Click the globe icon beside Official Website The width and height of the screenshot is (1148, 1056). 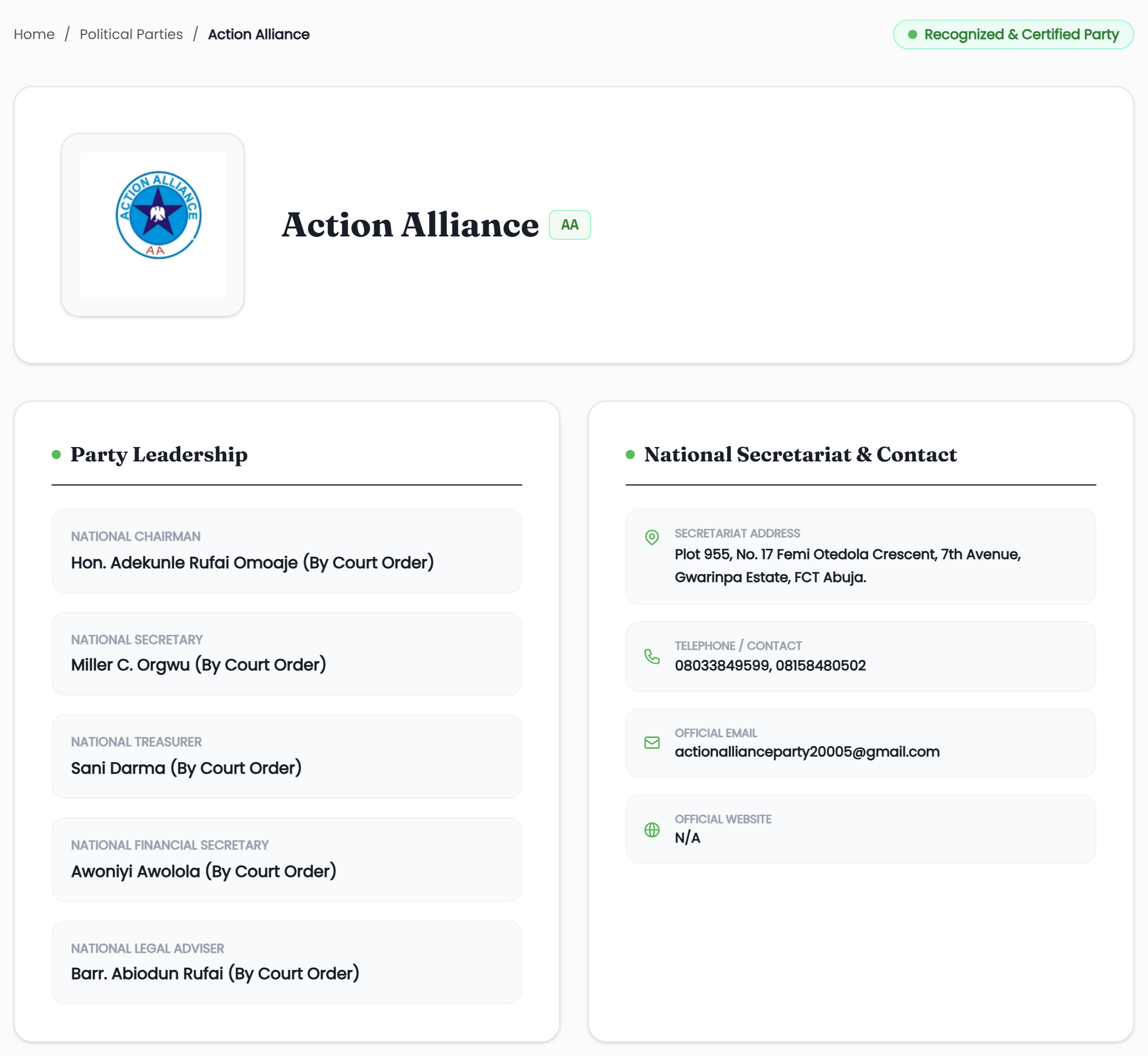[651, 829]
